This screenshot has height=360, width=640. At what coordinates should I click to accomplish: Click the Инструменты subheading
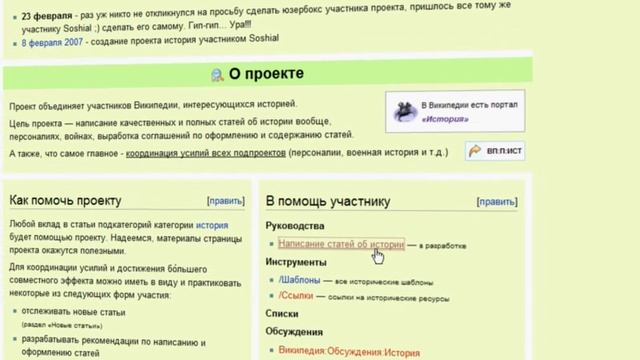(296, 262)
